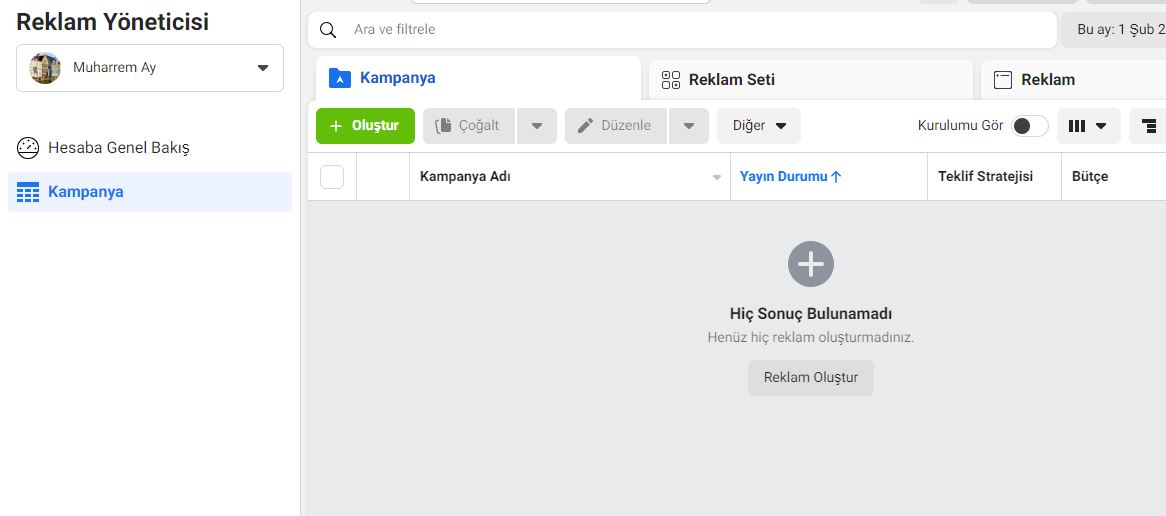This screenshot has width=1166, height=516.
Task: Click the green Oluştur button
Action: pyautogui.click(x=365, y=126)
